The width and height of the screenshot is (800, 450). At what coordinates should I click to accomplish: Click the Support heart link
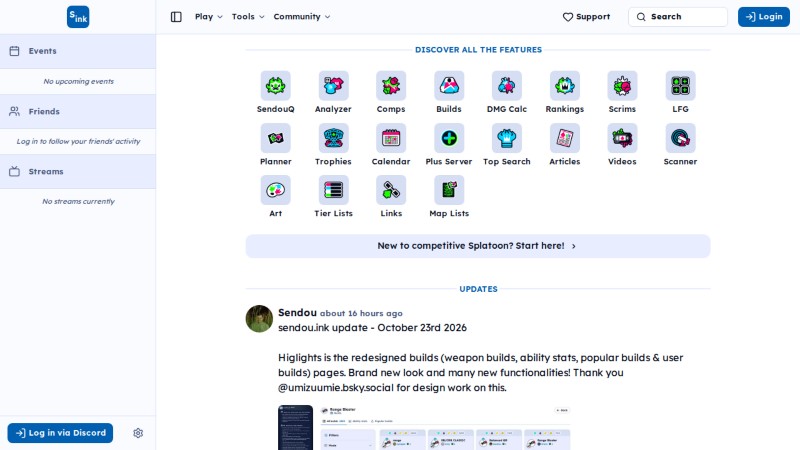(586, 17)
